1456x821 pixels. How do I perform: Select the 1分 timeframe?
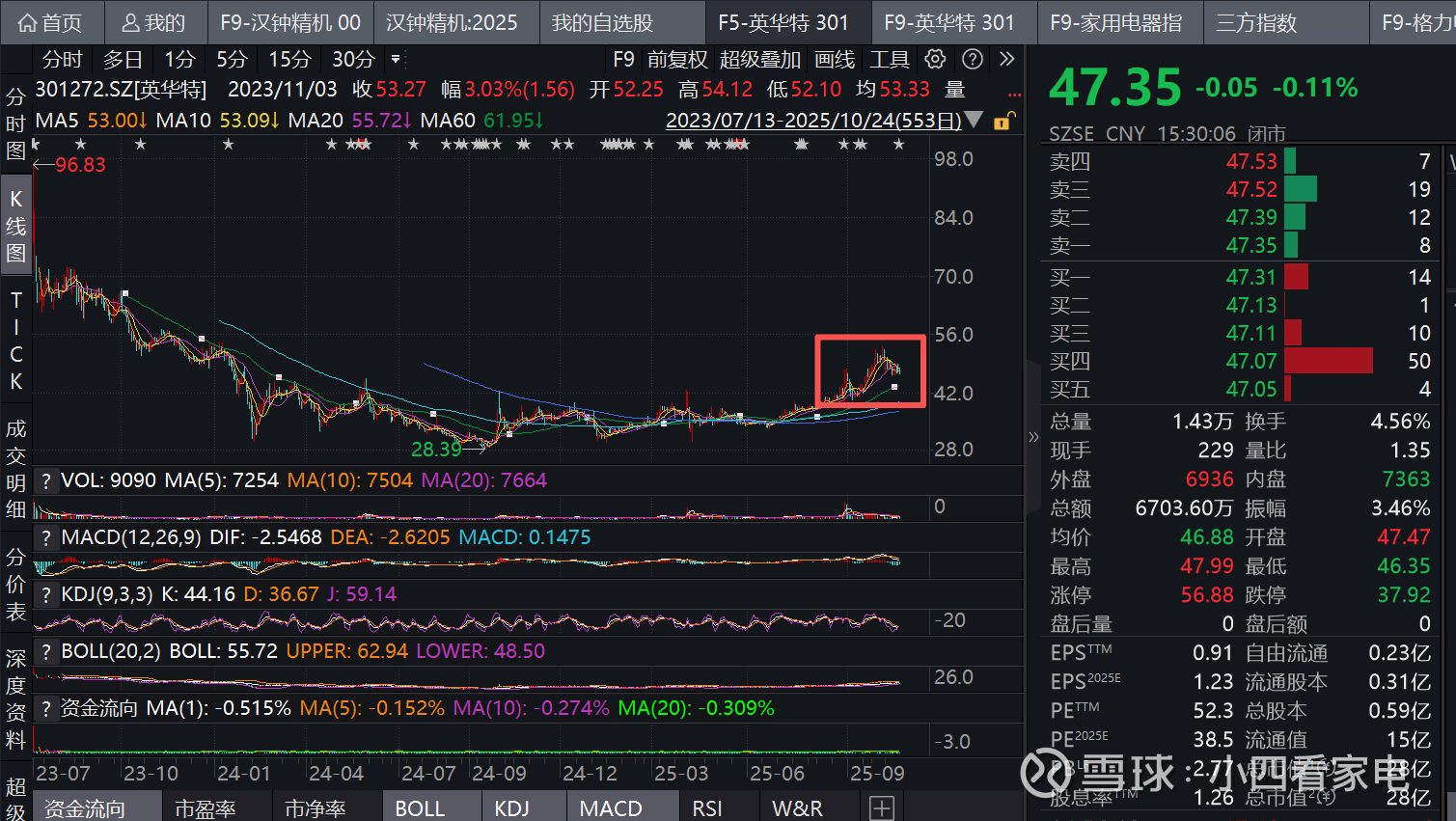pos(179,60)
